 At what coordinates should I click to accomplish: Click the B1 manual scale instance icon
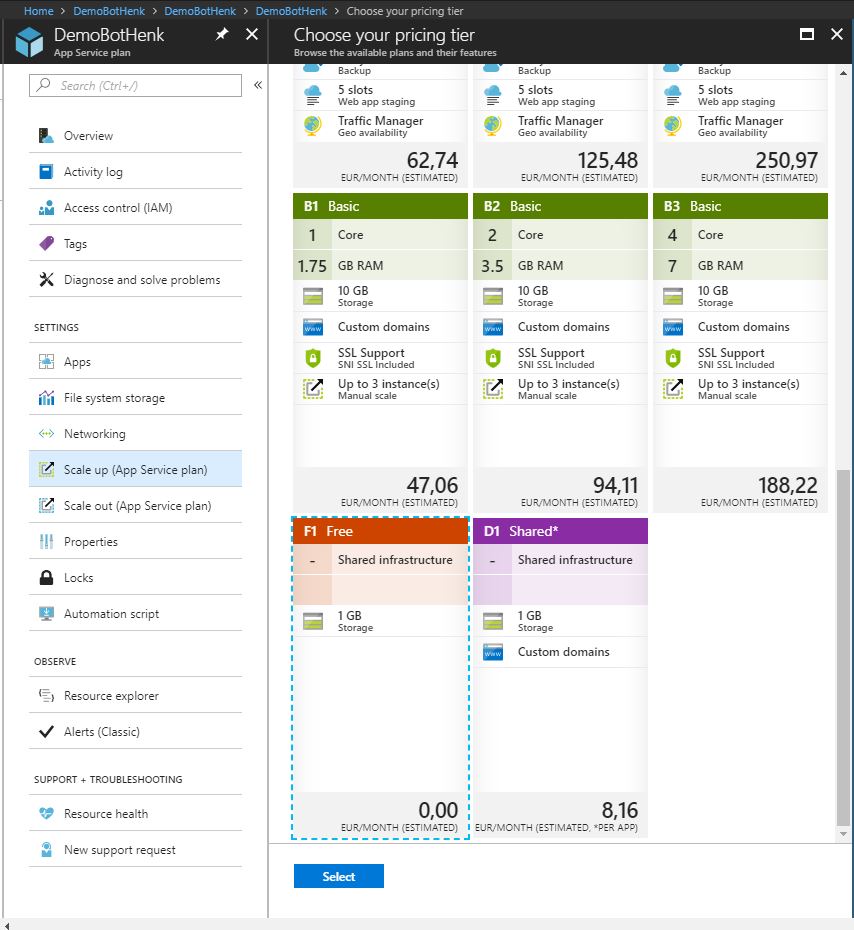pos(313,388)
